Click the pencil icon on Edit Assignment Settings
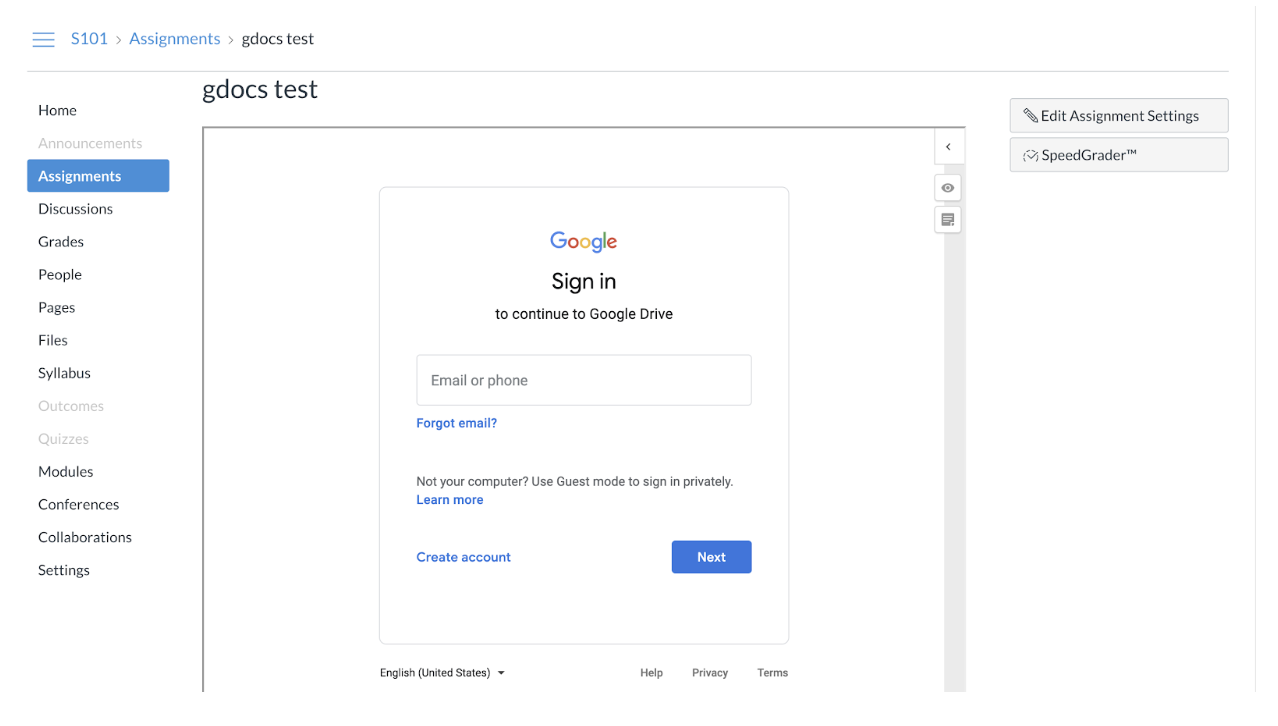Screen dimensions: 1278x726 point(1030,116)
